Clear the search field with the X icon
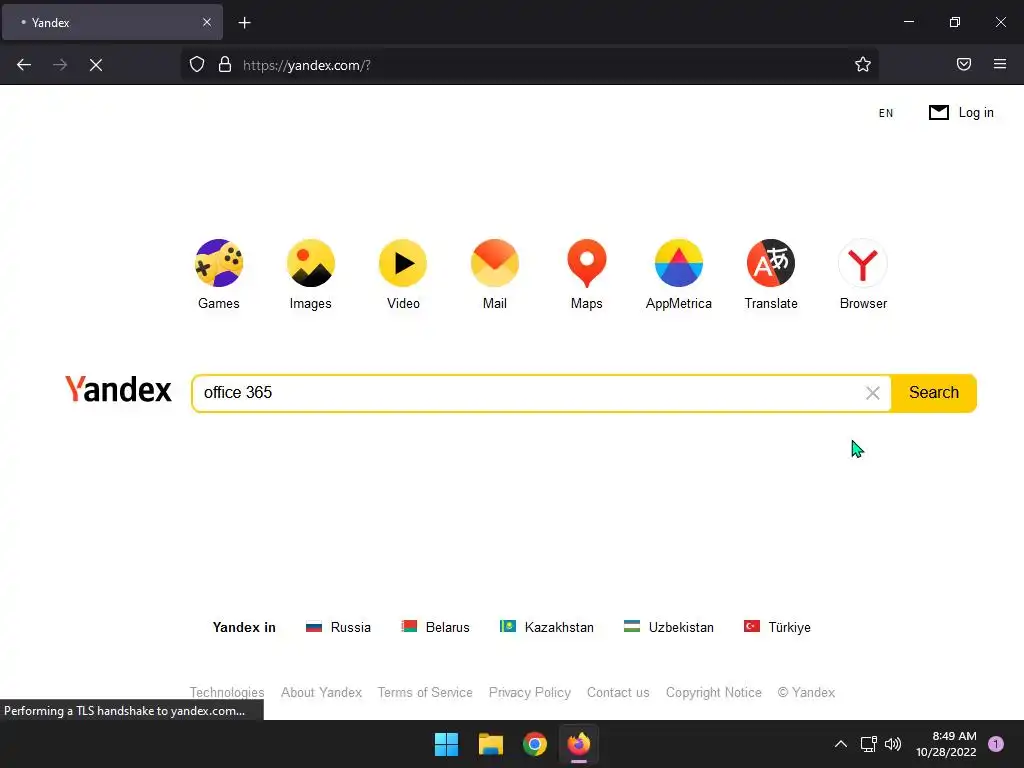The width and height of the screenshot is (1024, 768). pos(872,393)
